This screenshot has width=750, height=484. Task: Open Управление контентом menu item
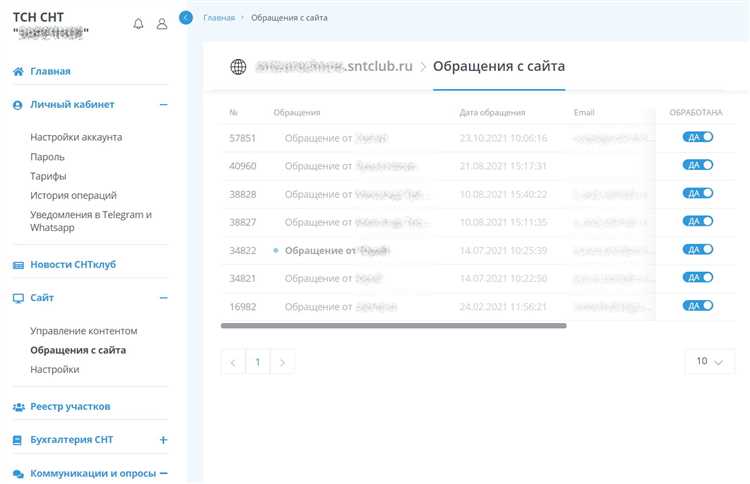pyautogui.click(x=84, y=331)
